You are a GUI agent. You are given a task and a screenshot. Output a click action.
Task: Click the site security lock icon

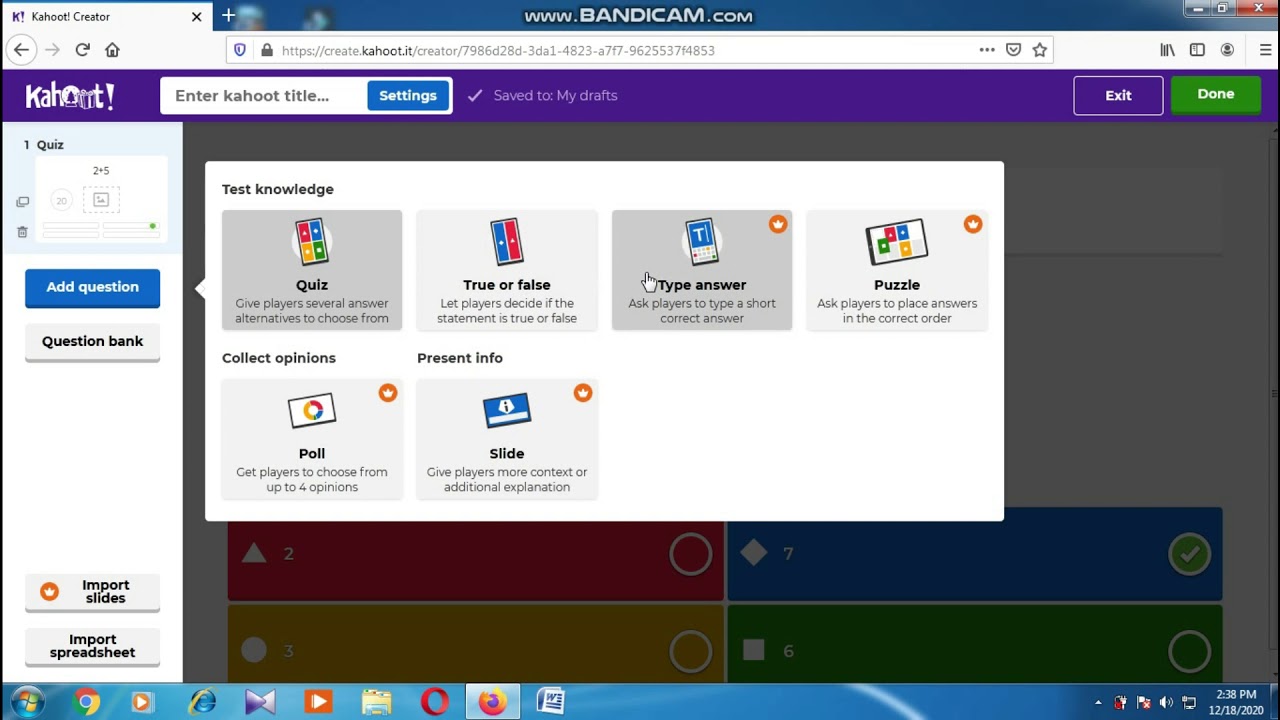[x=266, y=50]
